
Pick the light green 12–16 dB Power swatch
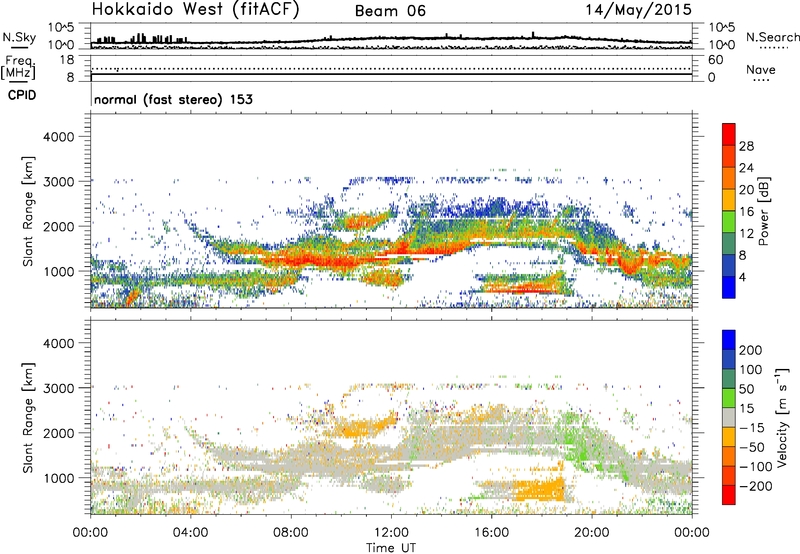tap(729, 222)
